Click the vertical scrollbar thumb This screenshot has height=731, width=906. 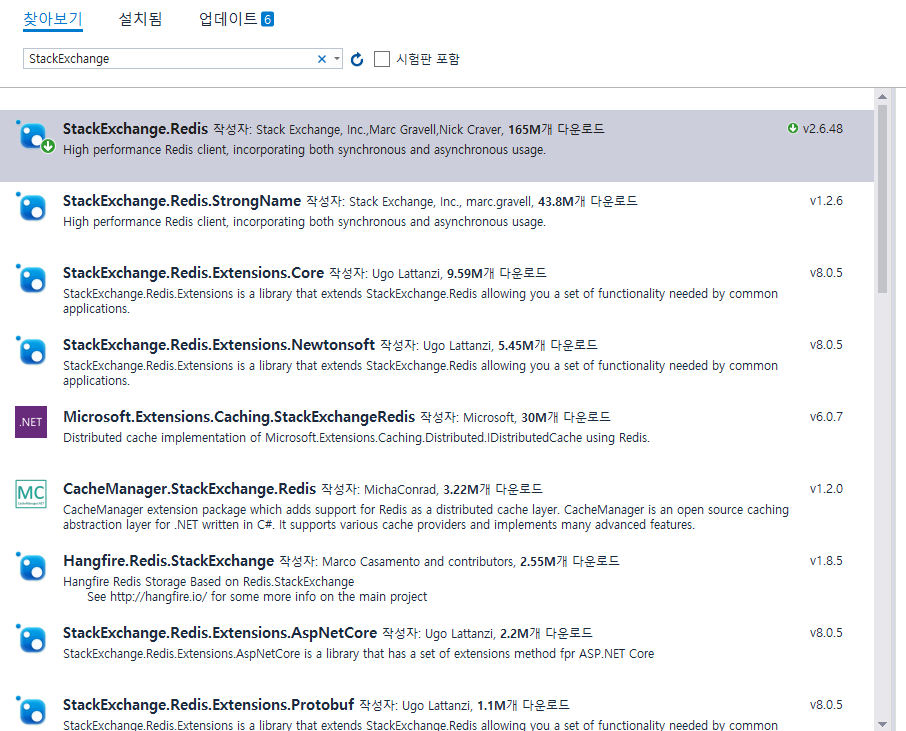click(x=882, y=200)
